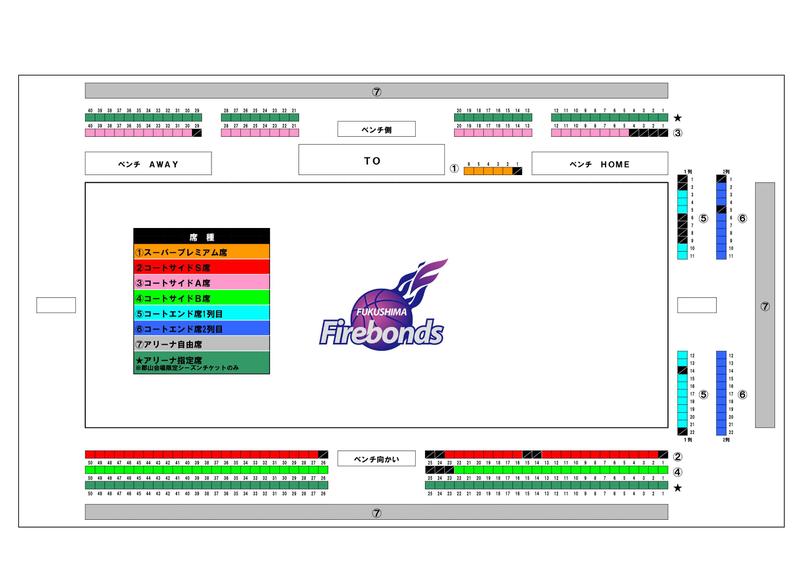Select the upper cyan court-end seat column
This screenshot has height=566, width=800.
[x=682, y=217]
